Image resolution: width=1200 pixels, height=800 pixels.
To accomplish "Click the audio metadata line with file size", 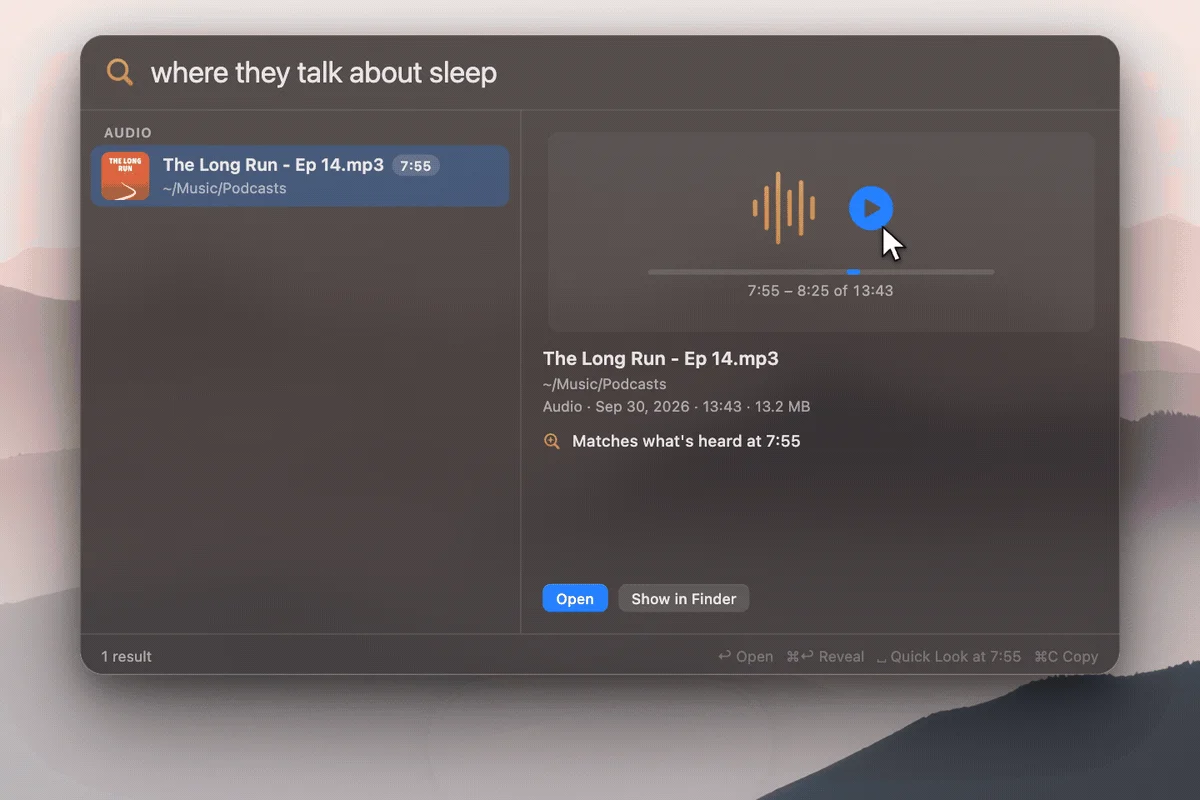I will coord(677,407).
